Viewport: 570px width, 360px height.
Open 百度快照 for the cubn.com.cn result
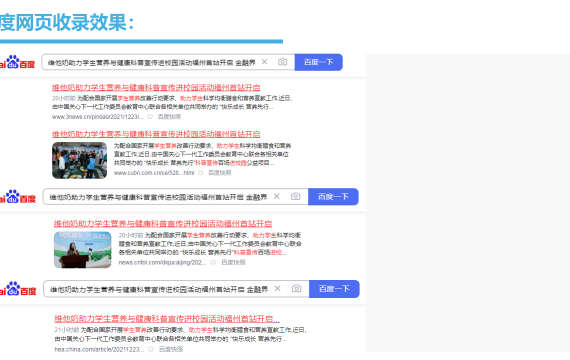(220, 173)
